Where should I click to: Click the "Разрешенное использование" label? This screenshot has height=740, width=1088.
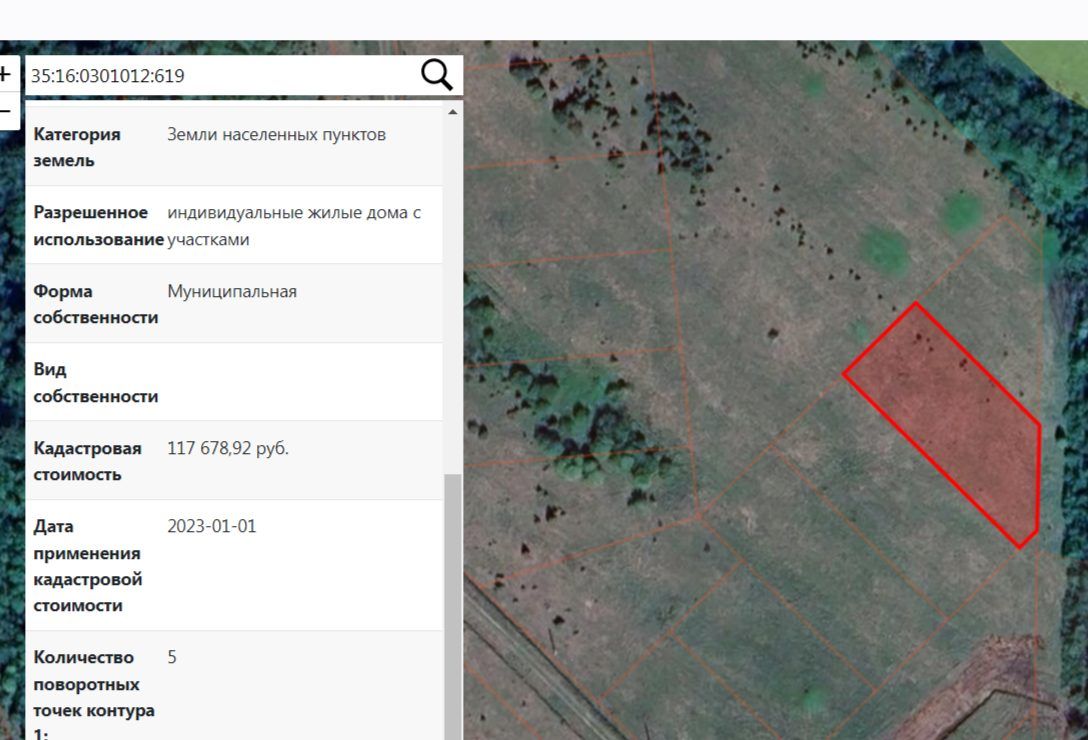(98, 226)
